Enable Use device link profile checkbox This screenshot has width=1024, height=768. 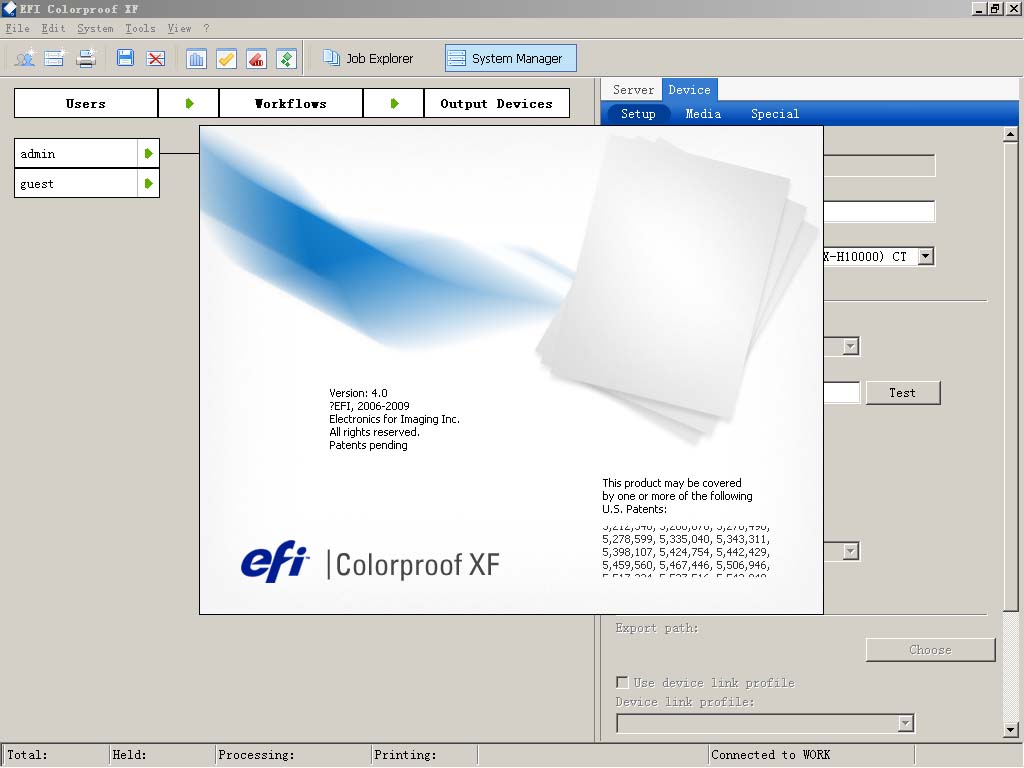tap(622, 682)
